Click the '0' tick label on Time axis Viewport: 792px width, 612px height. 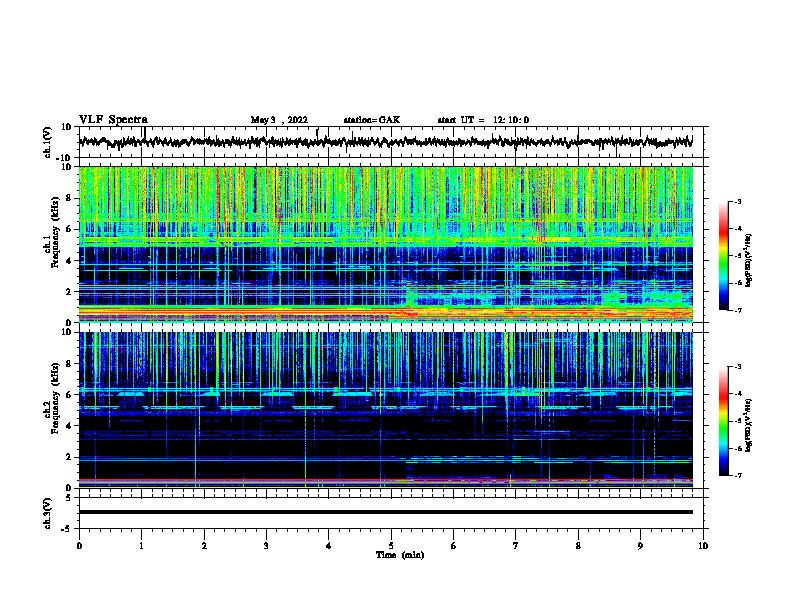pos(79,546)
